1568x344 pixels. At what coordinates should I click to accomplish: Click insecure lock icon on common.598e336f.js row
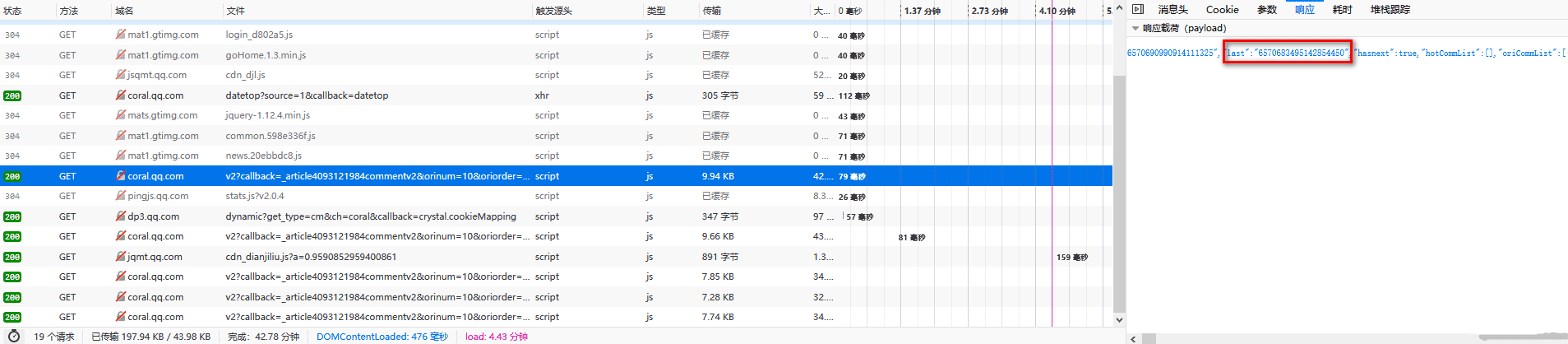click(x=121, y=136)
